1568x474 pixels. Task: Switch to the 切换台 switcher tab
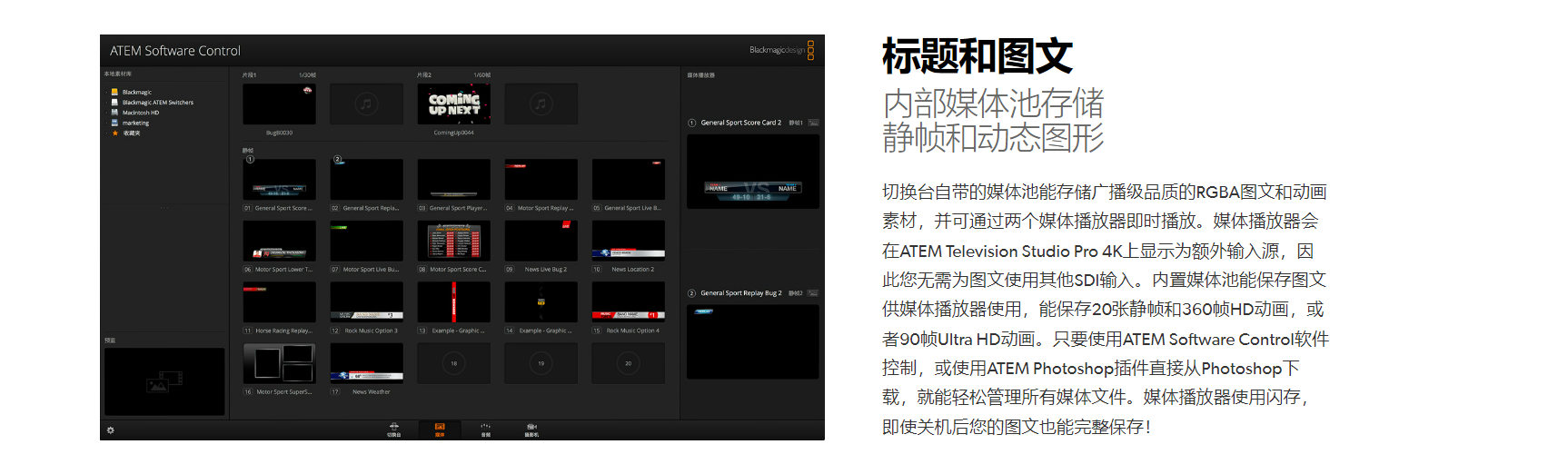click(394, 430)
